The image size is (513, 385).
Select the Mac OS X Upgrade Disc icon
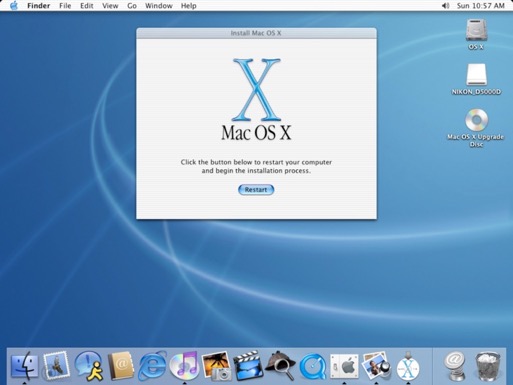click(x=476, y=120)
